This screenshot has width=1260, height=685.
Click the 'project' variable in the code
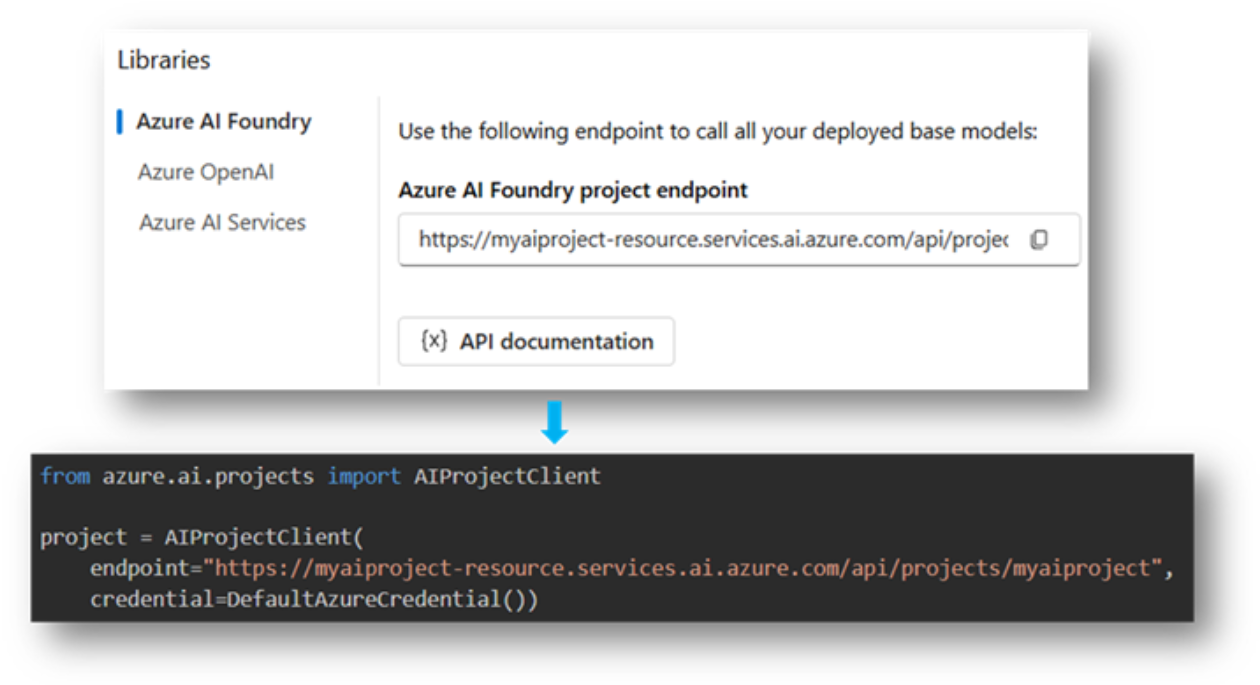point(84,537)
